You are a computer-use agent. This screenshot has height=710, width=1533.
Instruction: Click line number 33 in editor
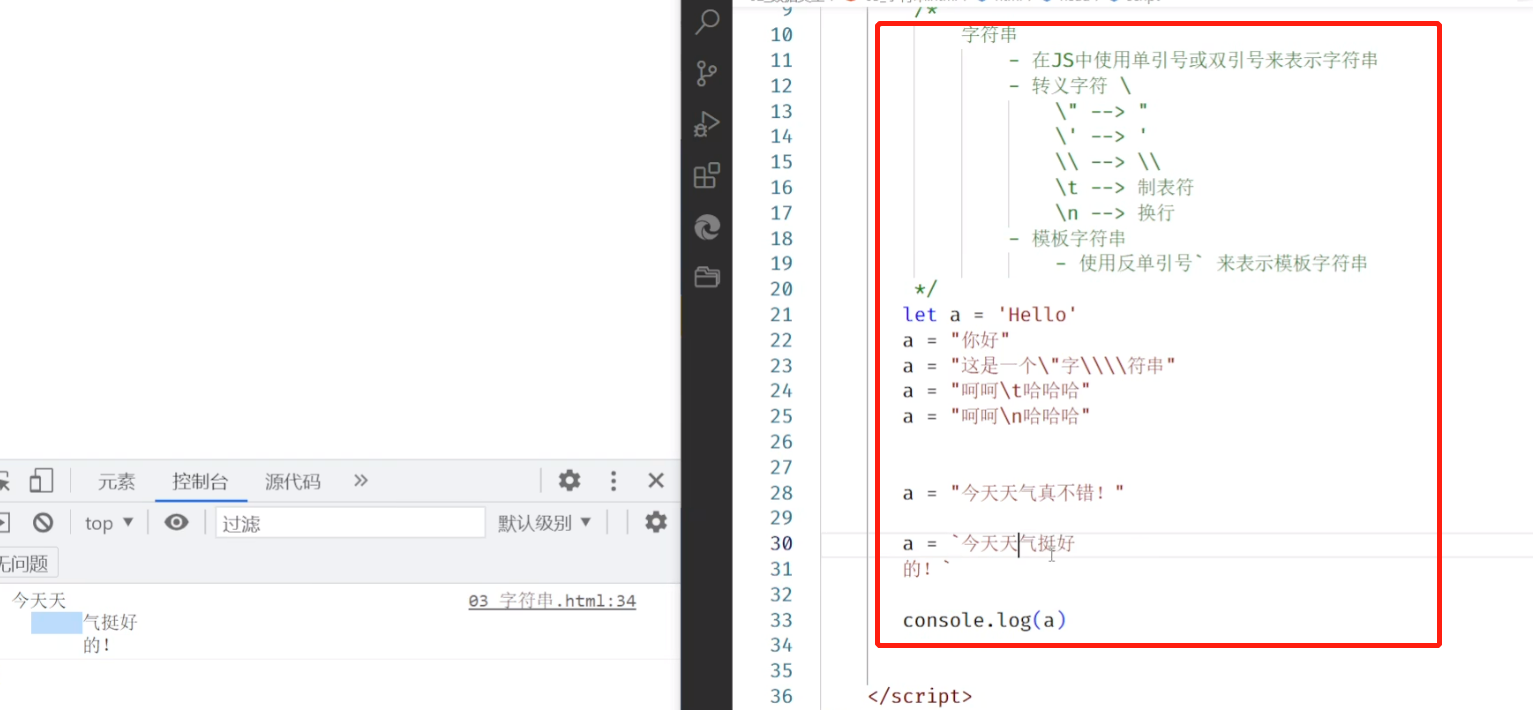coord(781,619)
